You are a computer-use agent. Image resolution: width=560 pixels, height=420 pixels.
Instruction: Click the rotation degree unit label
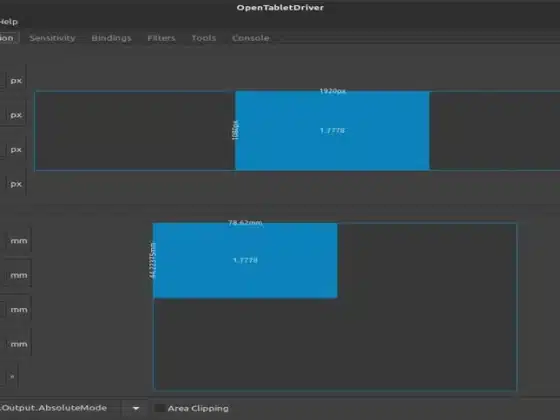tap(12, 376)
